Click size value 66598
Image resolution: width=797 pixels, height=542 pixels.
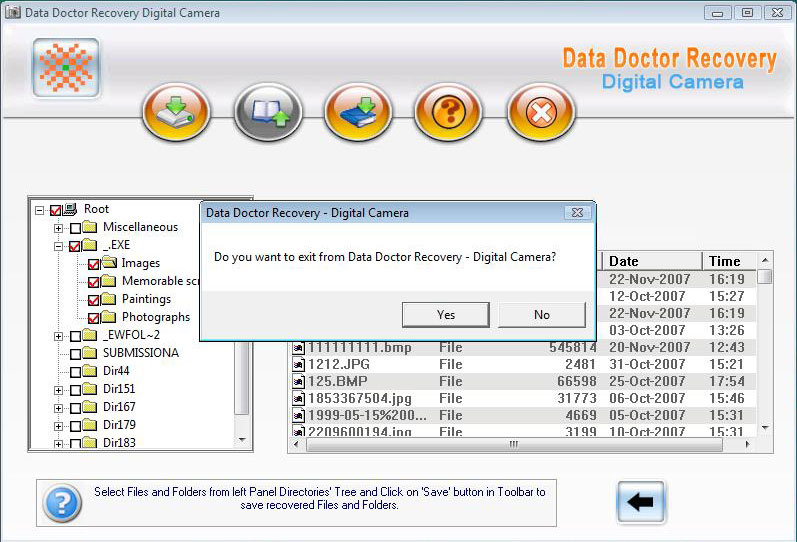[576, 381]
